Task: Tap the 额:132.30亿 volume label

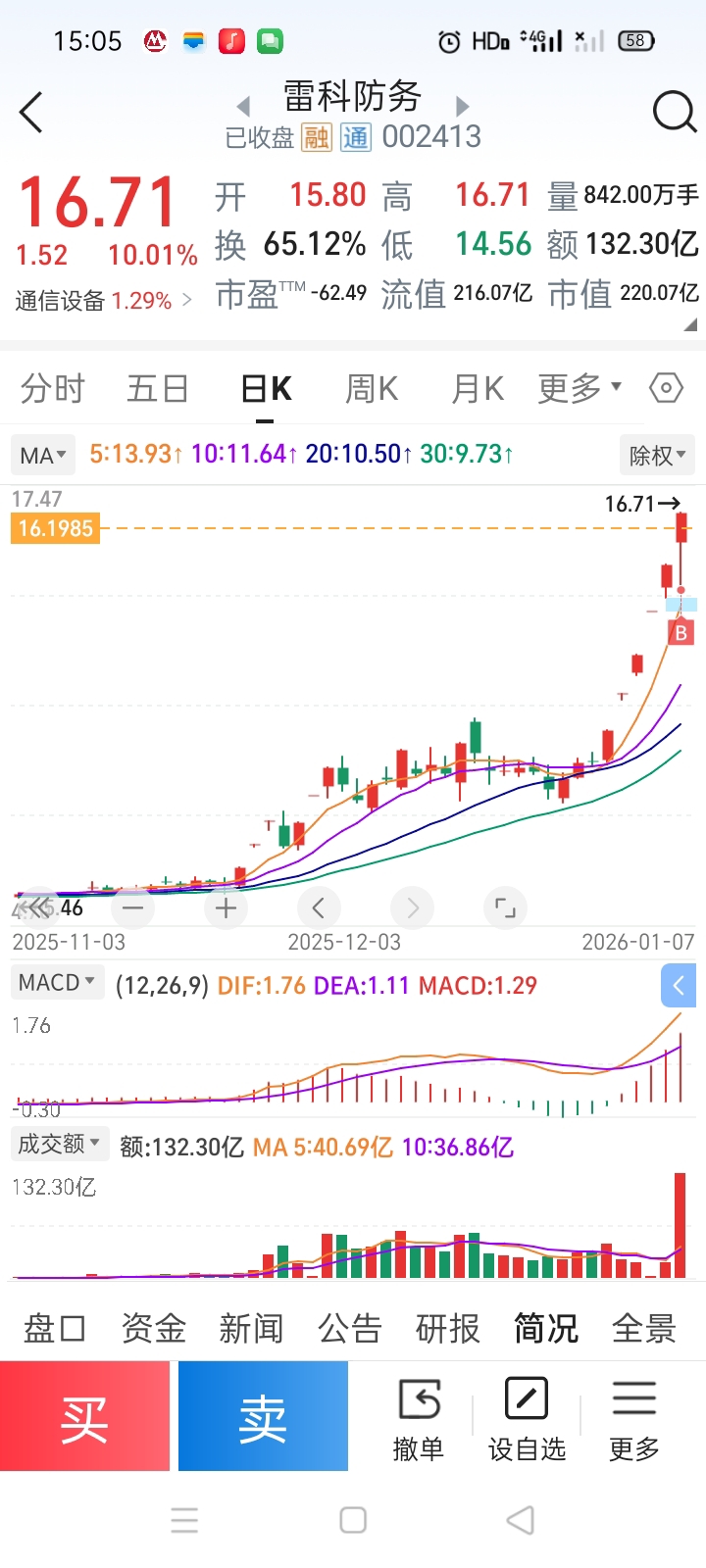Action: (x=181, y=1147)
